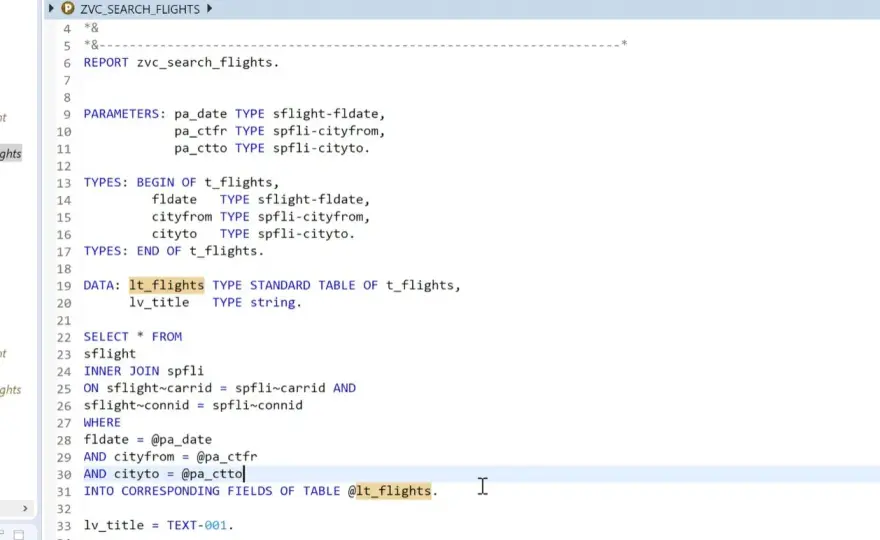Click the breadcrumb arrow left of the program icon
The height and width of the screenshot is (540, 880).
51,8
